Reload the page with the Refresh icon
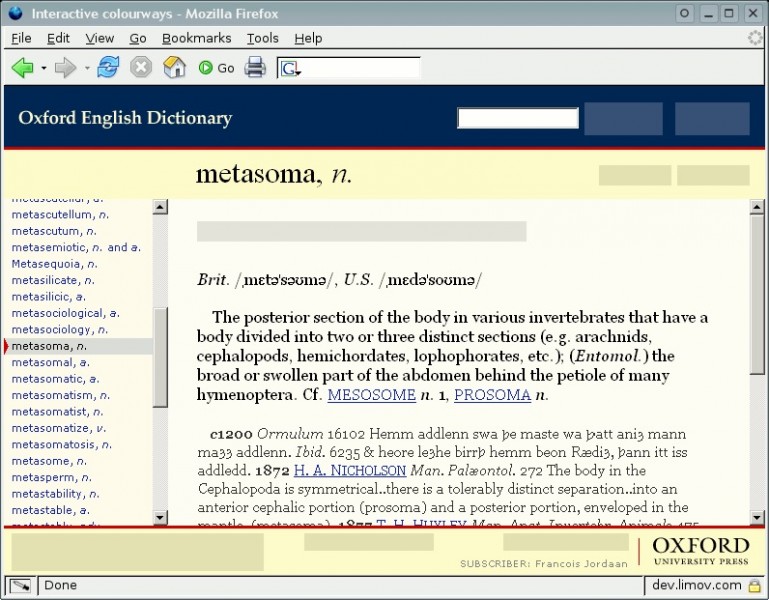 point(108,68)
